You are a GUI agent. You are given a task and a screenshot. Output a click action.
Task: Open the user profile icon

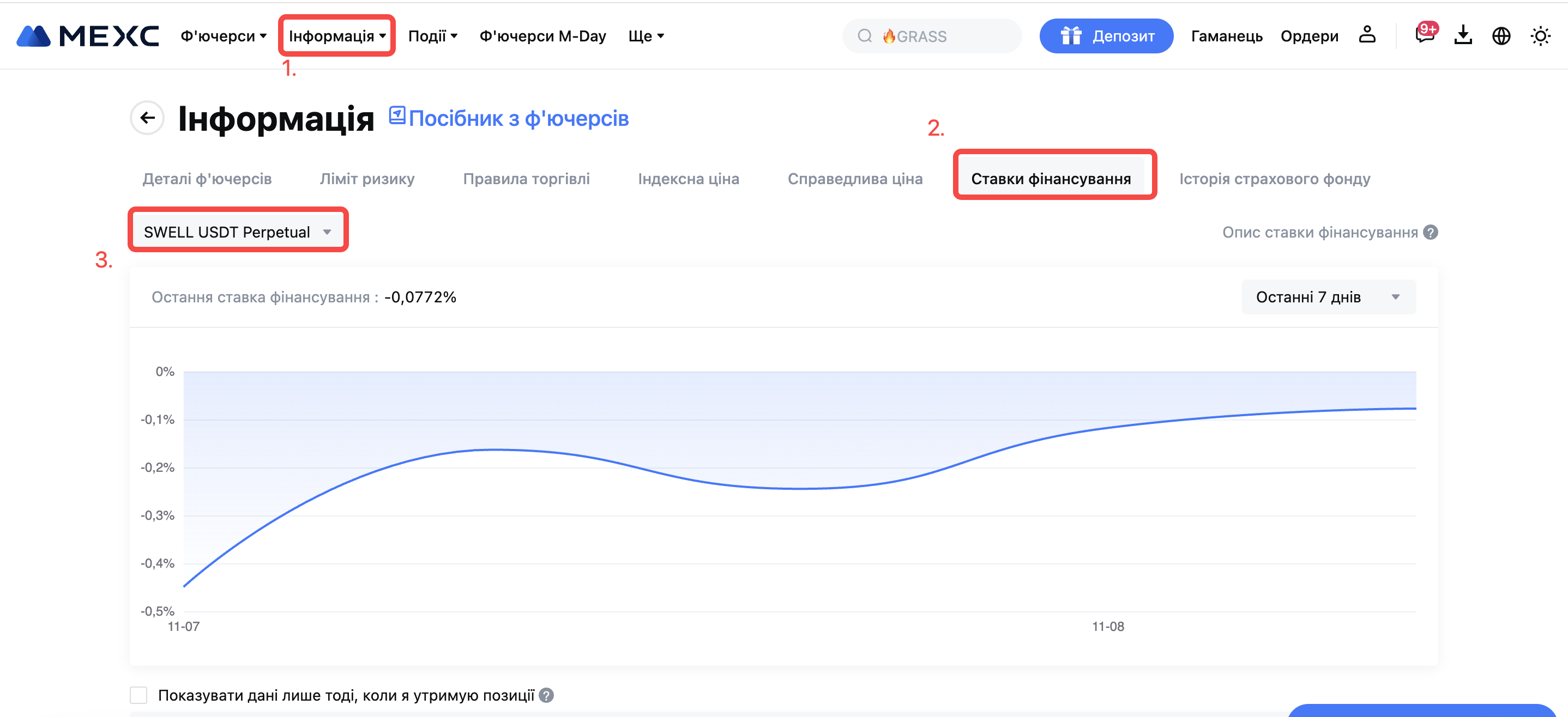coord(1366,35)
